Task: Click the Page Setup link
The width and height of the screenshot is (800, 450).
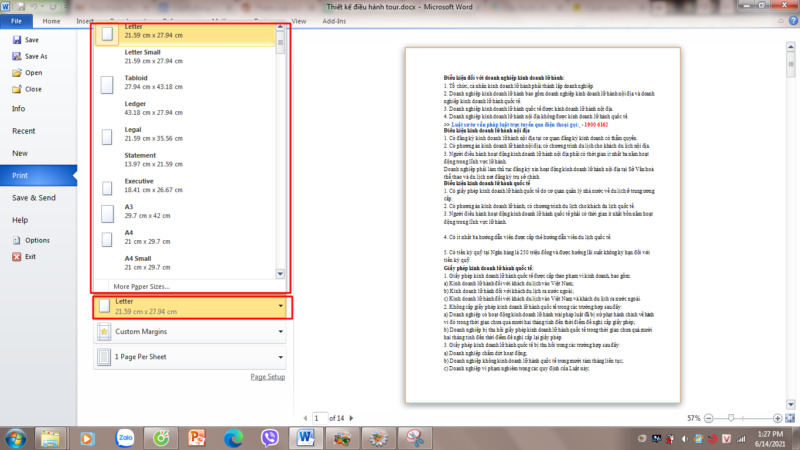Action: [267, 377]
